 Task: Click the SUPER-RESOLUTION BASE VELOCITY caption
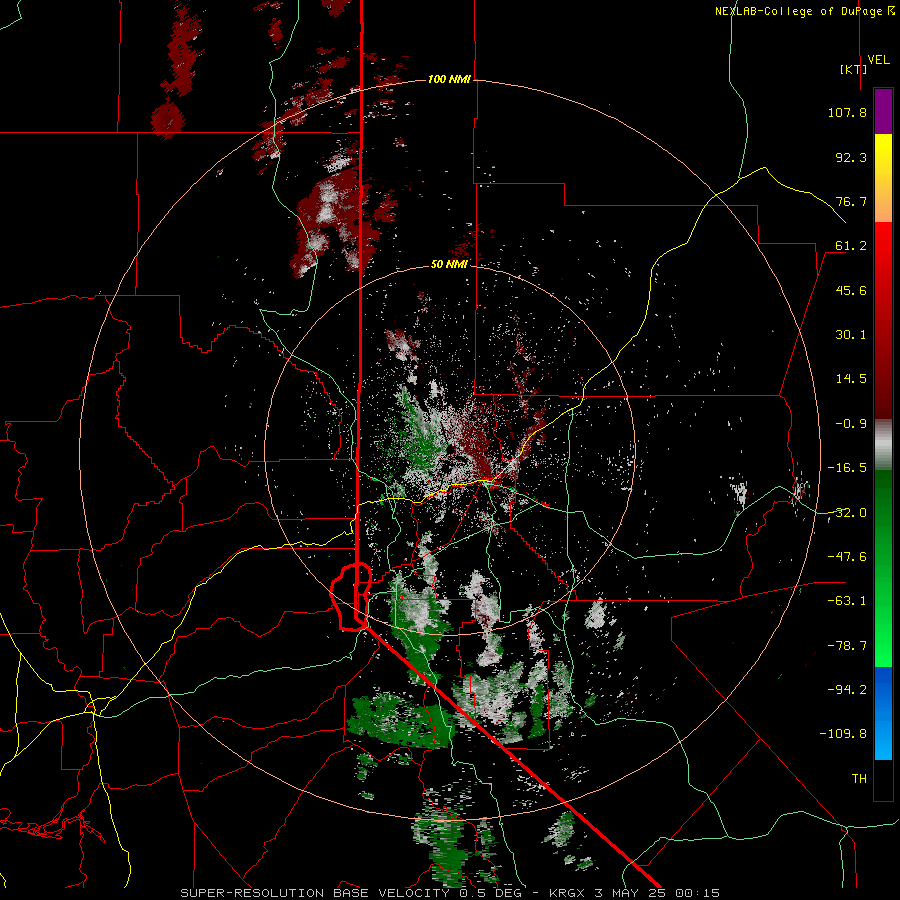(315, 893)
